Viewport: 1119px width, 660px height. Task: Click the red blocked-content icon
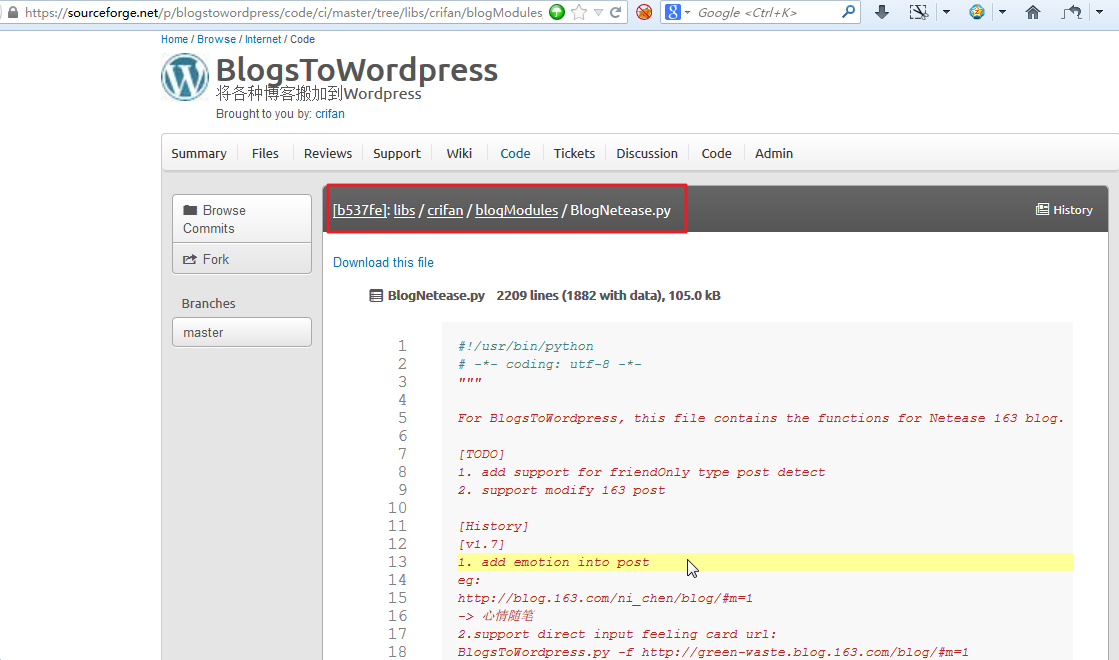click(644, 12)
